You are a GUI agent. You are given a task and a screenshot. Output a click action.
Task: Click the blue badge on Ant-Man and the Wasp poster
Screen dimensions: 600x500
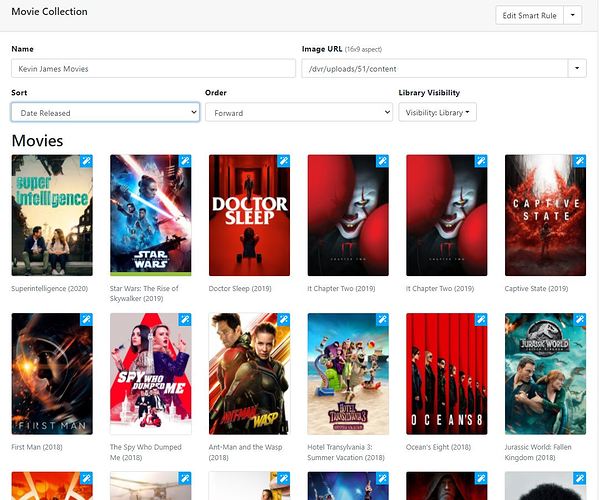tap(284, 319)
